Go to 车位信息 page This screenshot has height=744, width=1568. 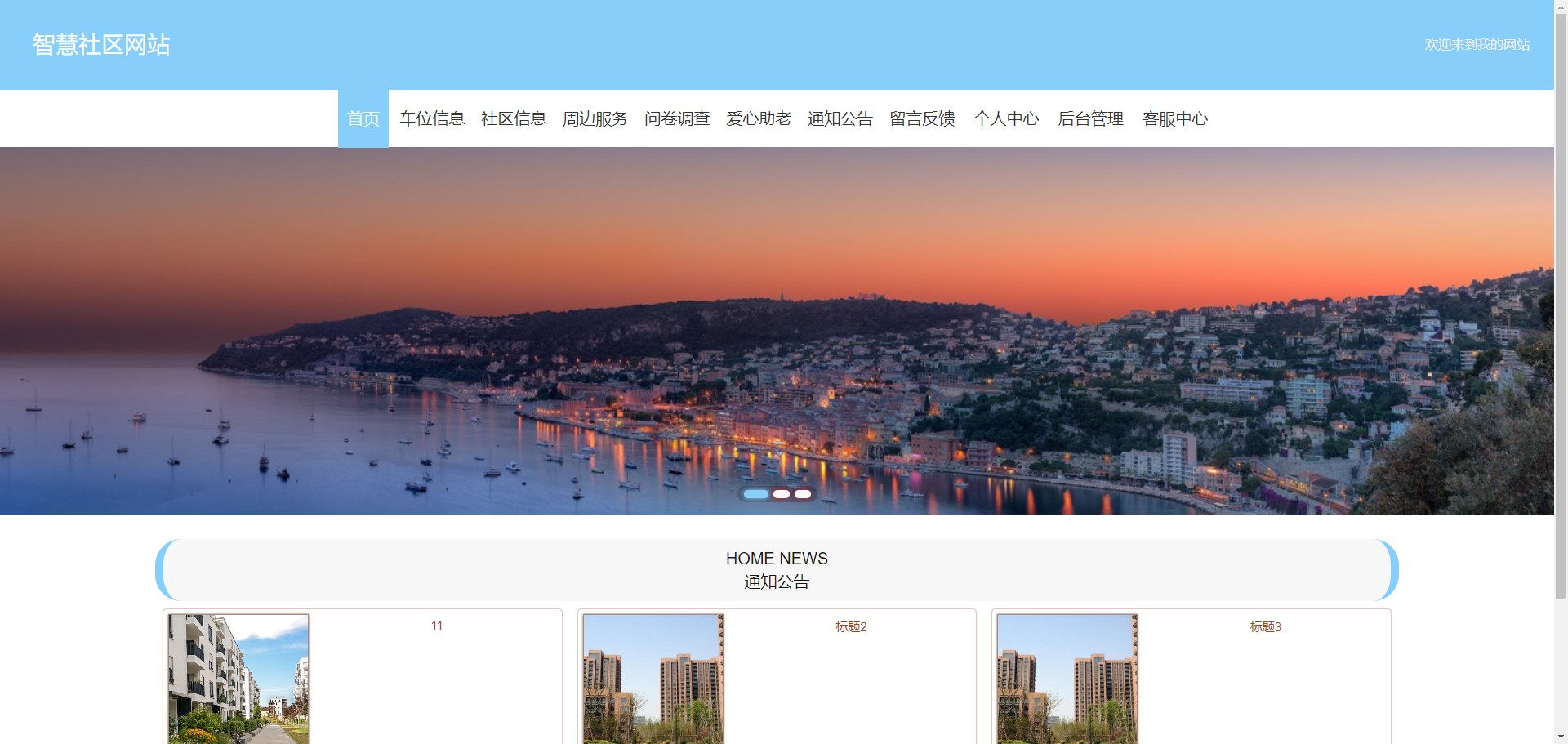point(432,118)
